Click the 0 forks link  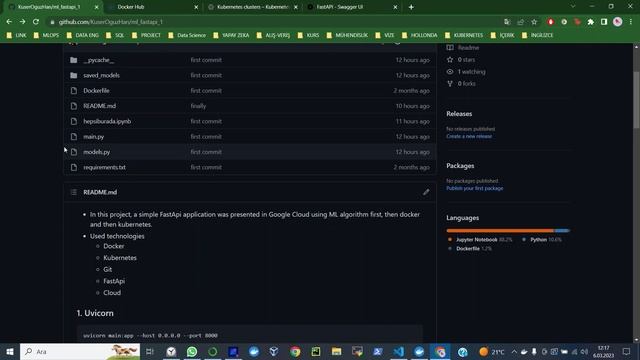click(467, 84)
